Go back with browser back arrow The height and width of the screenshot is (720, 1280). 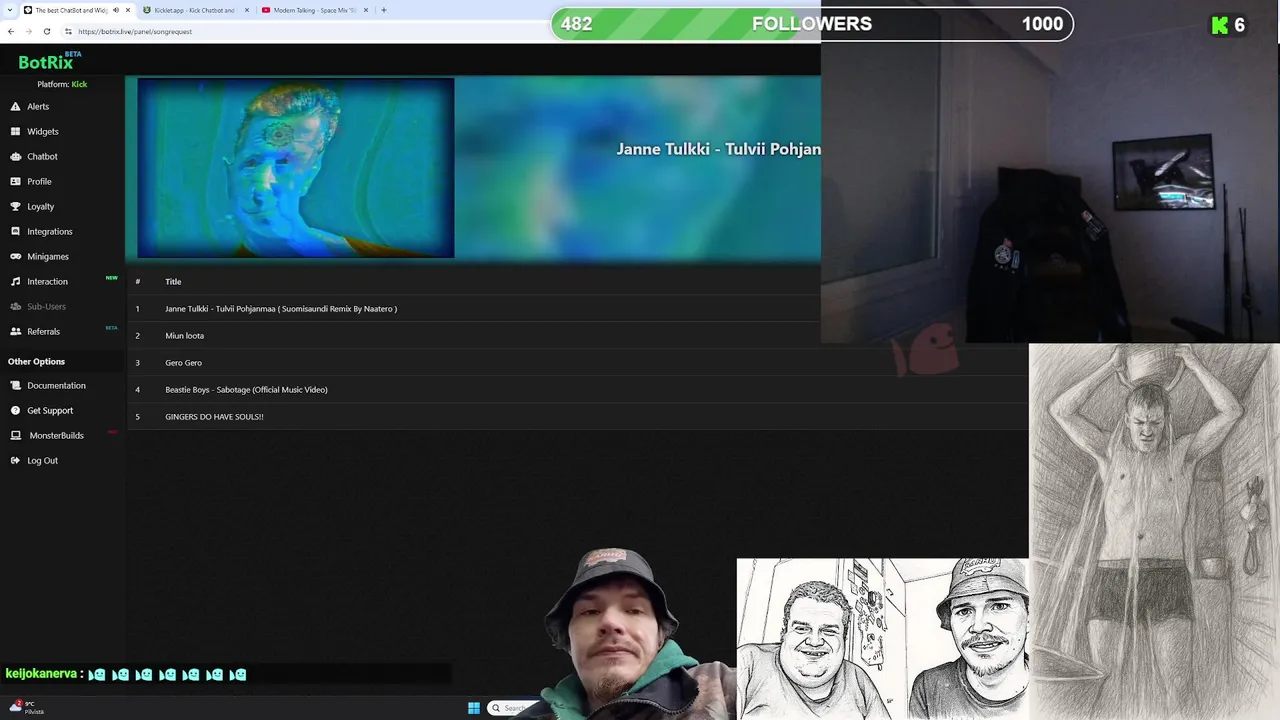click(x=11, y=31)
